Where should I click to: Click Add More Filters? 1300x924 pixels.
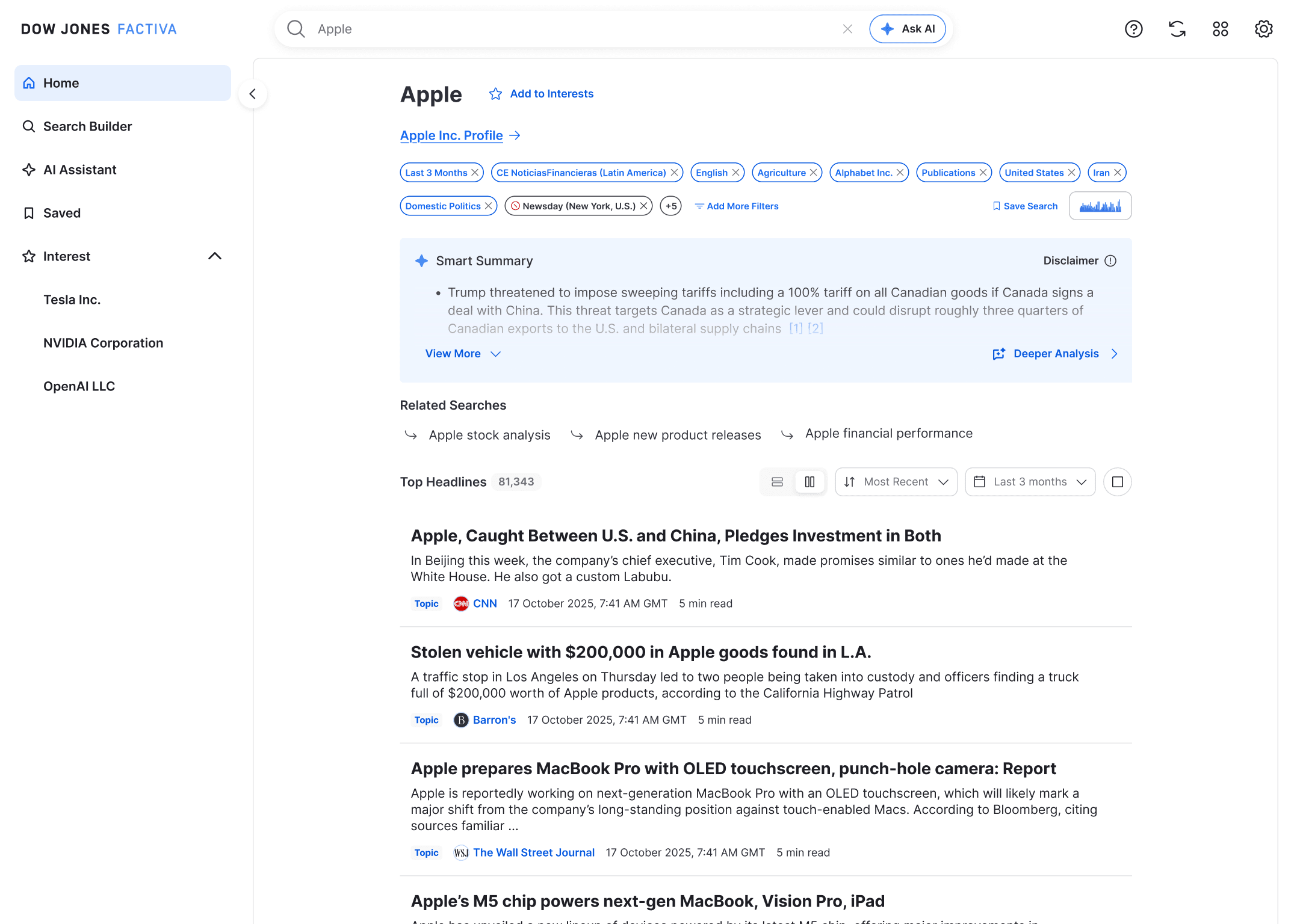(737, 206)
